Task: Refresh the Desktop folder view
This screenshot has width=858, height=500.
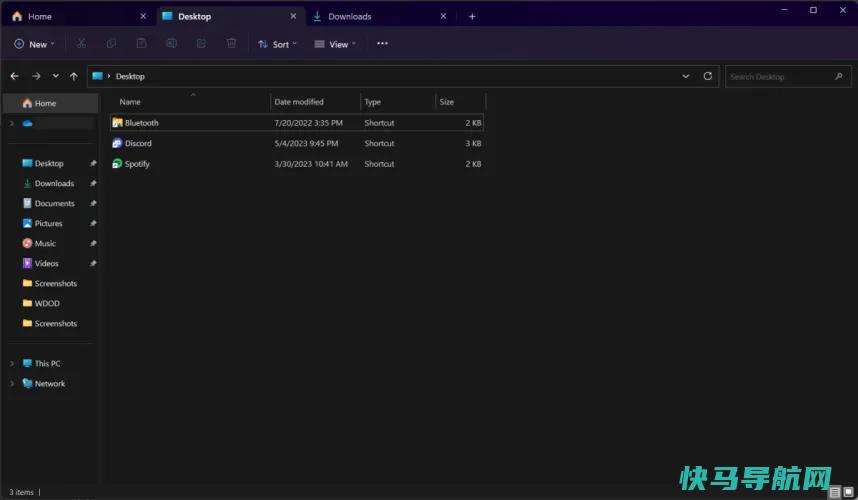Action: coord(708,76)
